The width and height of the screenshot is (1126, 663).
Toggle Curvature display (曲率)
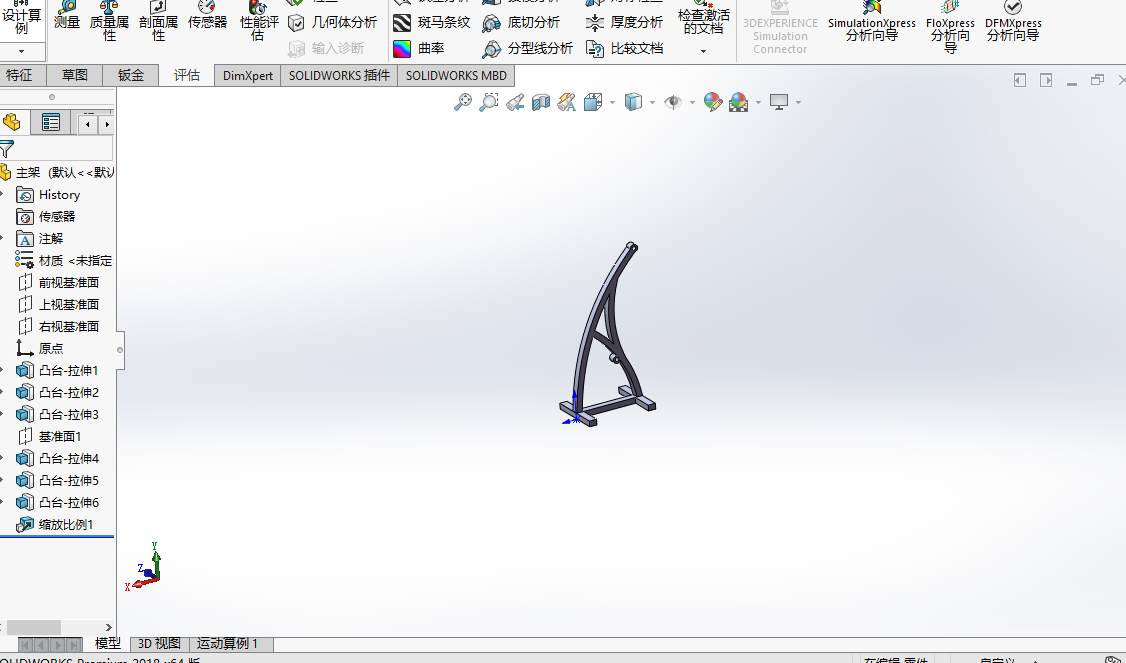(x=419, y=48)
